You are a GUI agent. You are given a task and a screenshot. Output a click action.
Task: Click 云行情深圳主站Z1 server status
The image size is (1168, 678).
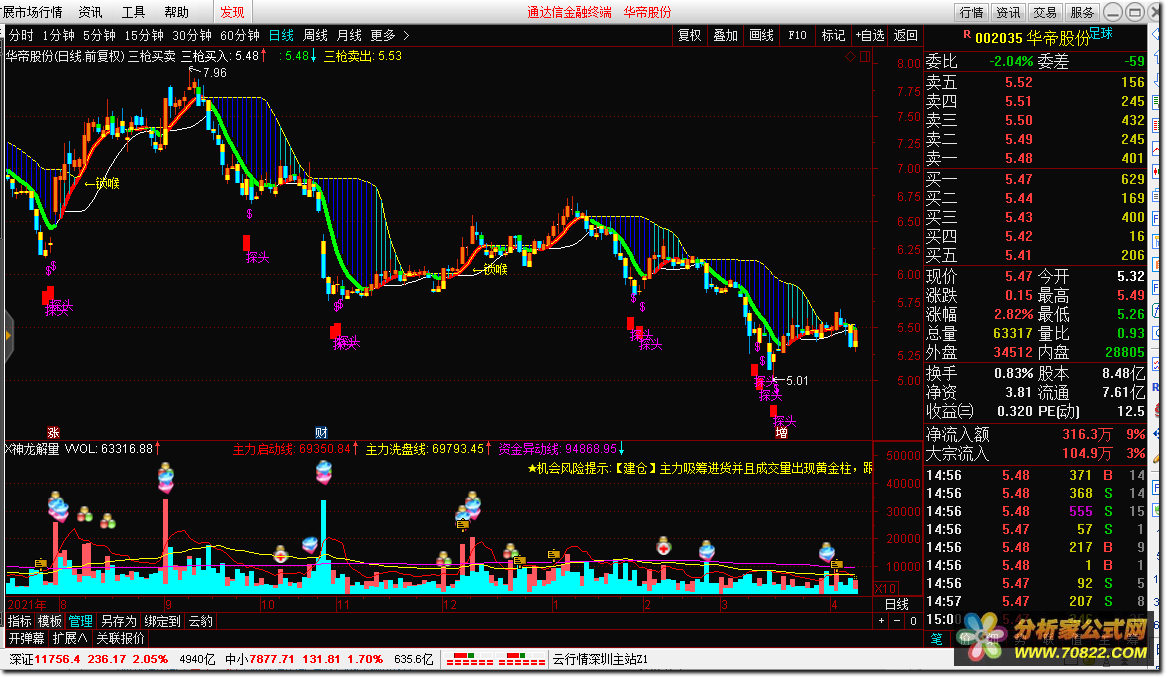[x=600, y=659]
